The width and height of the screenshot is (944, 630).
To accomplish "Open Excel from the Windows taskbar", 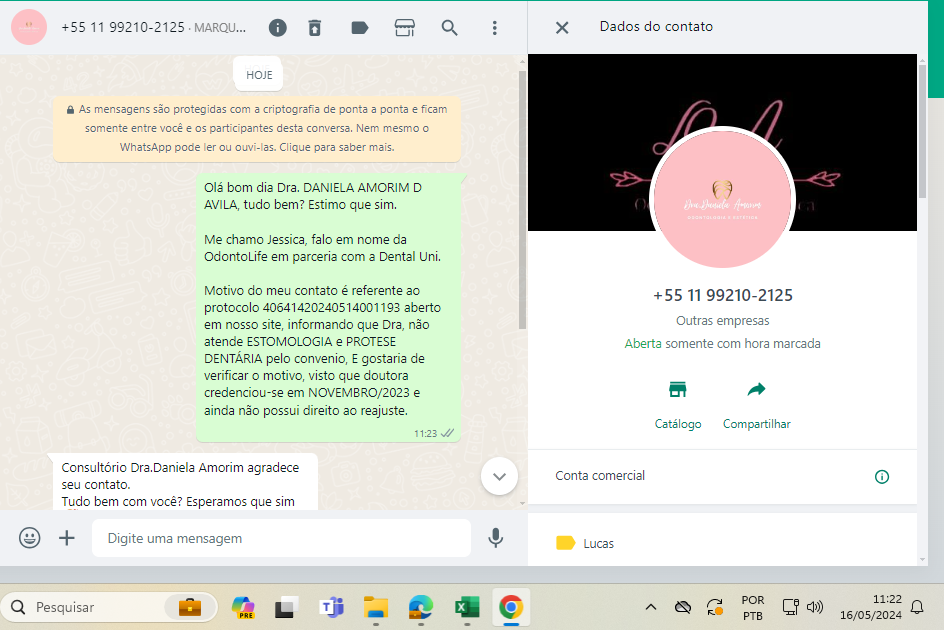I will point(465,607).
